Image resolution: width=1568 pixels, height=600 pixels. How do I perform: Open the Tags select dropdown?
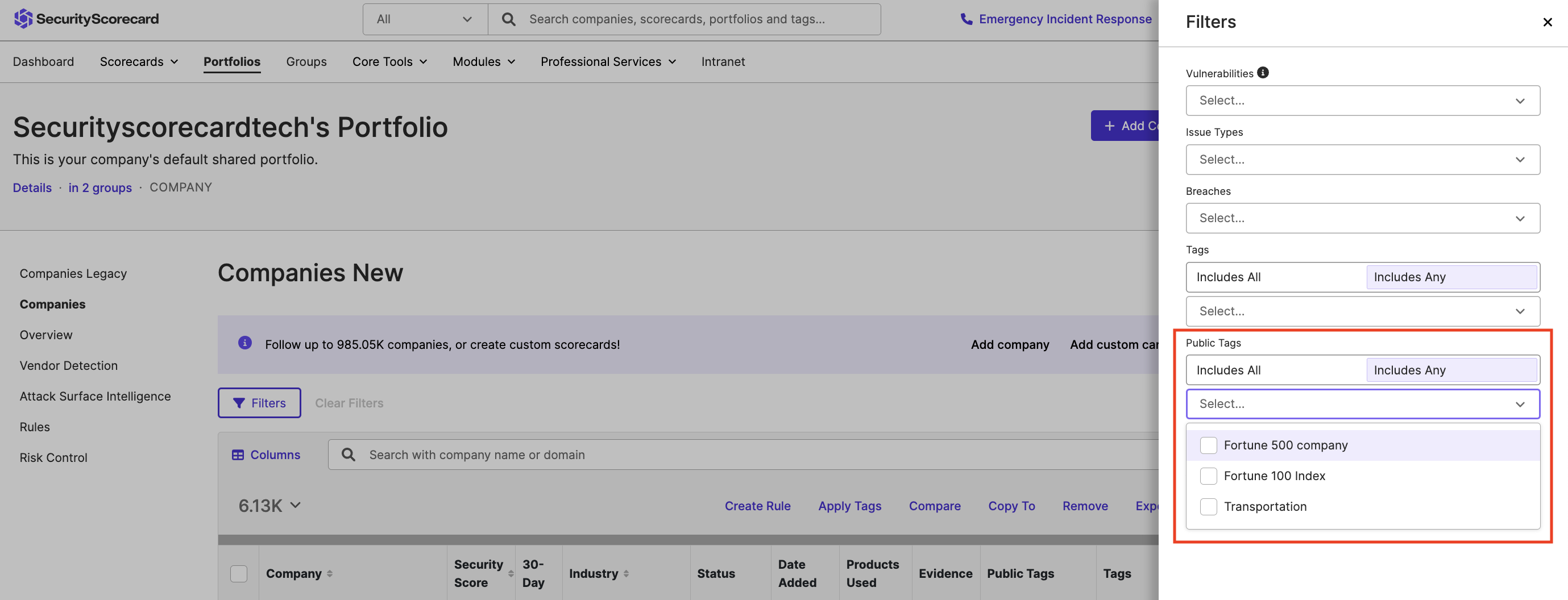(x=1363, y=311)
